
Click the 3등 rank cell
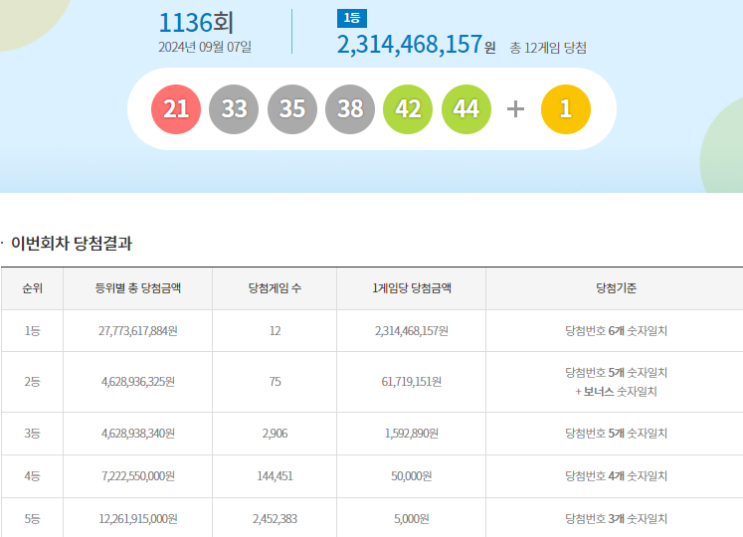32,433
